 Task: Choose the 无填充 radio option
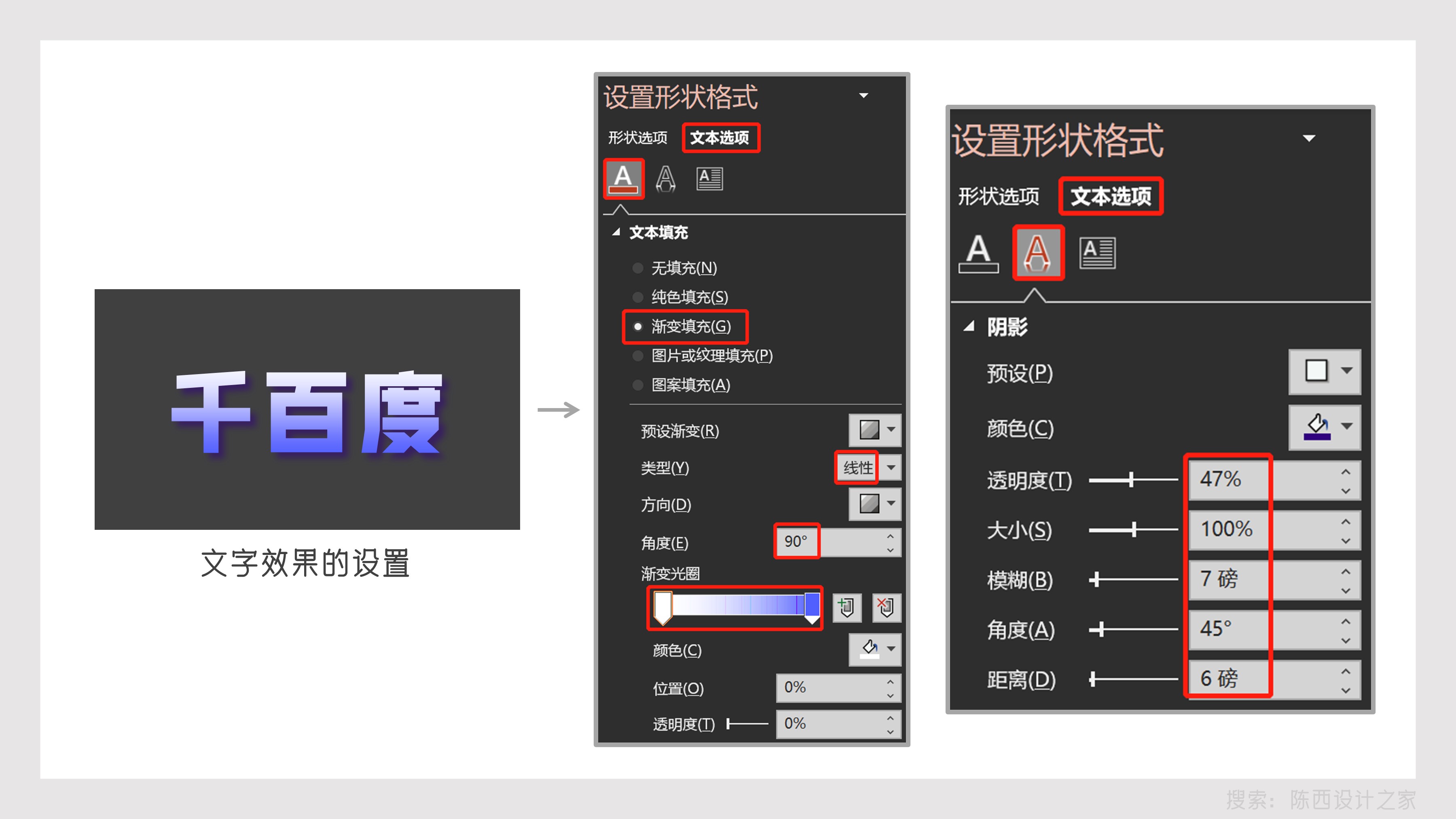(x=638, y=269)
